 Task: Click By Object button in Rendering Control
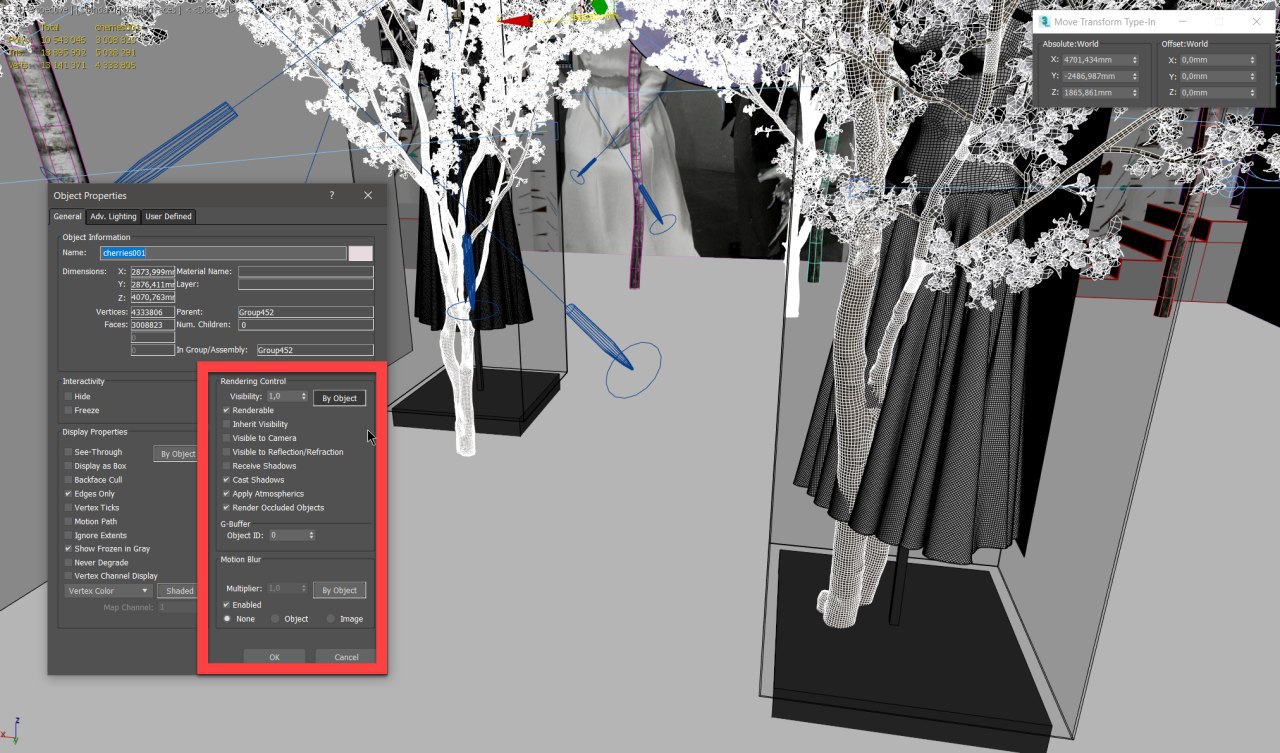(339, 398)
